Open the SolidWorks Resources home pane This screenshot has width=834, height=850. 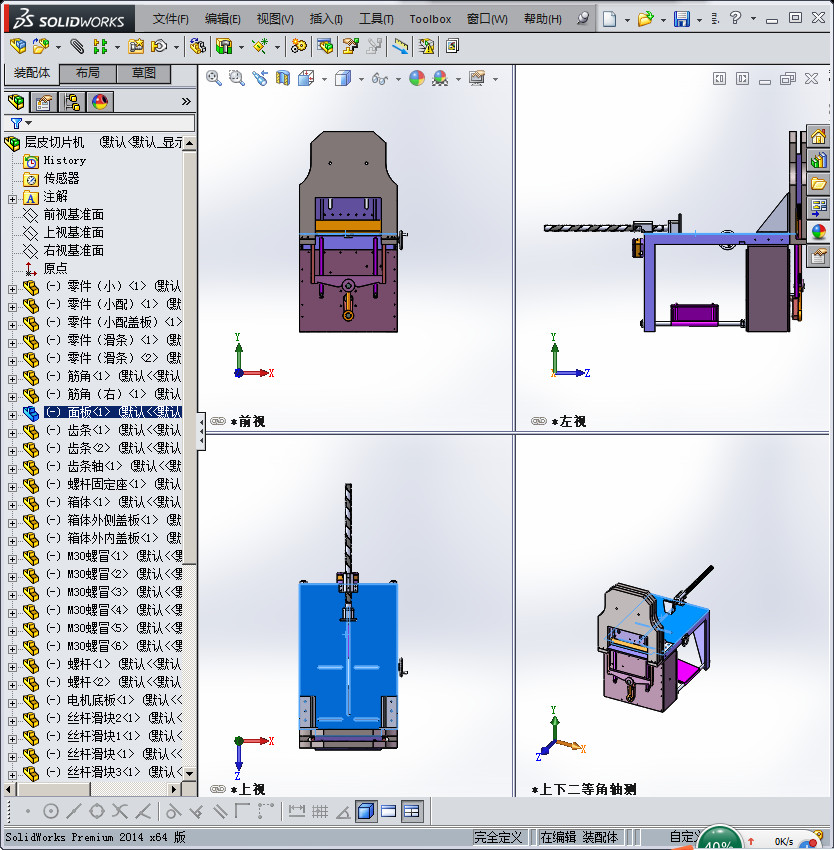point(819,136)
